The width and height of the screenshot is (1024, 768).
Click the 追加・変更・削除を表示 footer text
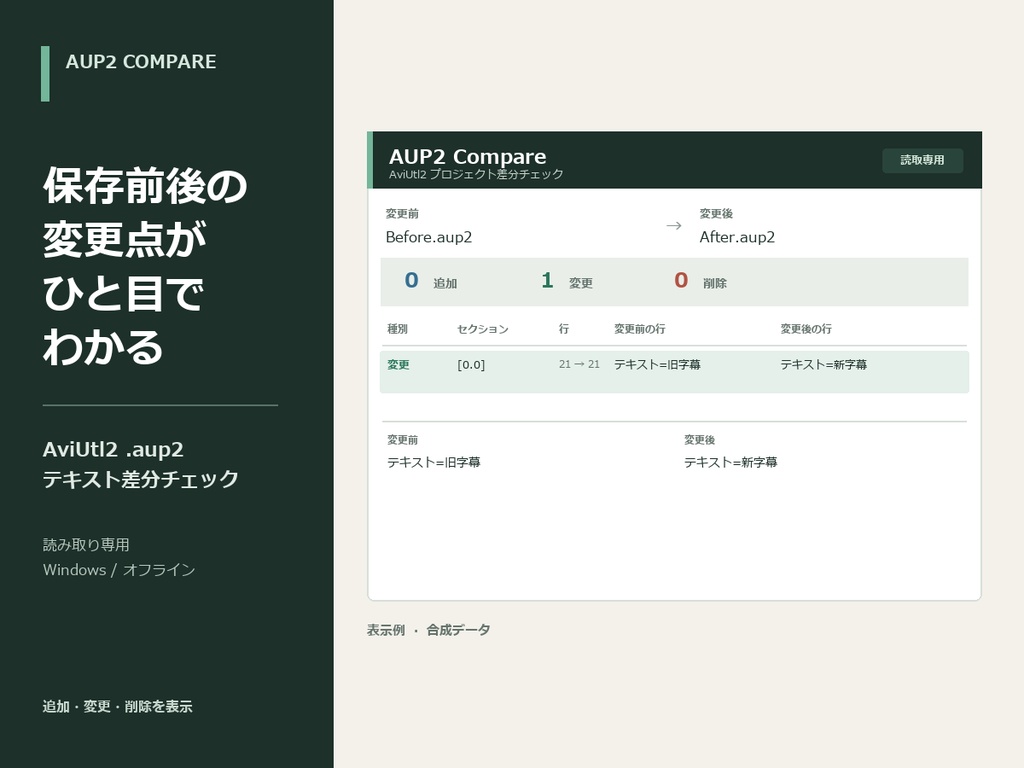click(x=118, y=707)
